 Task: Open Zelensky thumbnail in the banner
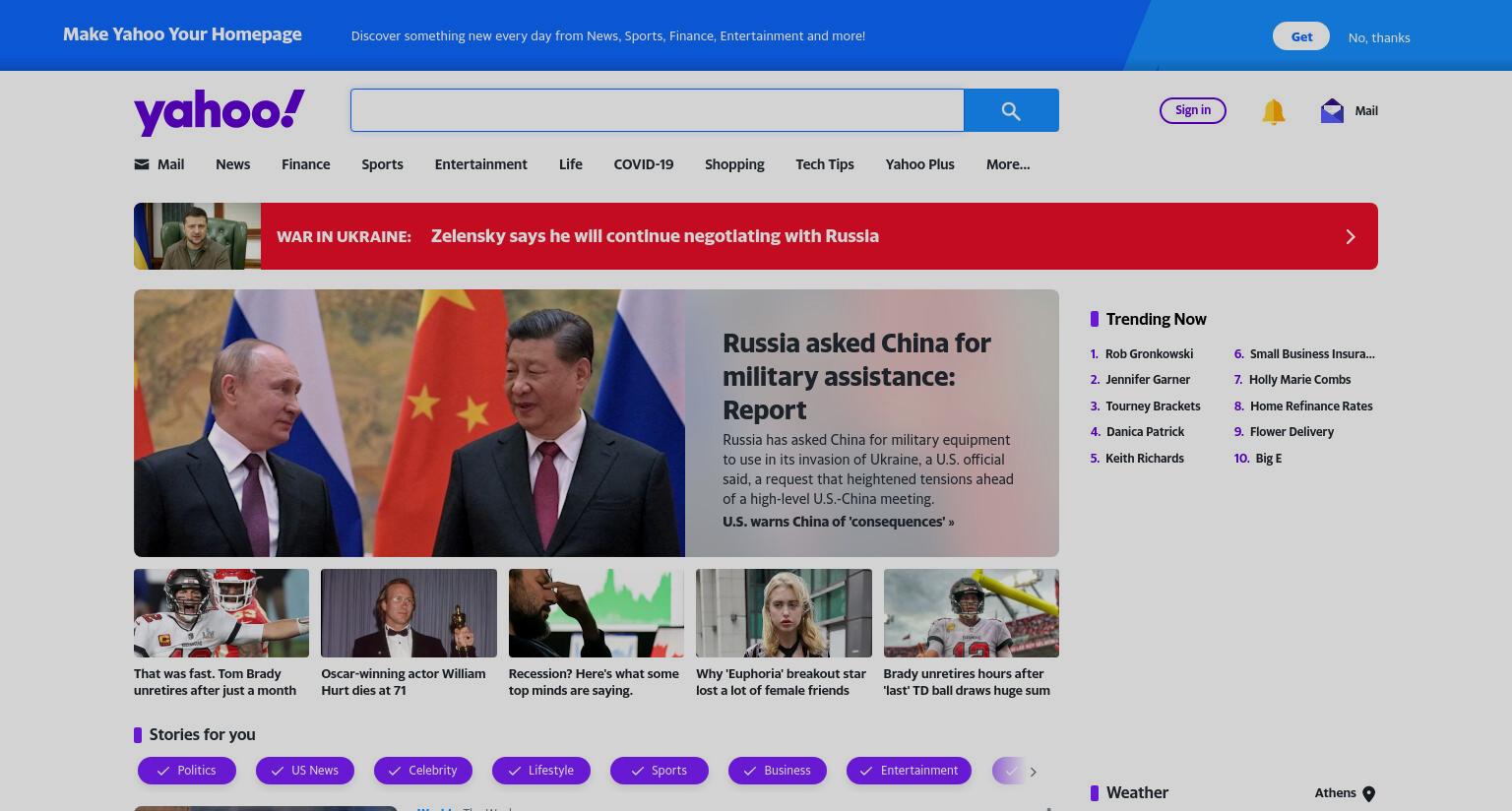click(x=197, y=236)
